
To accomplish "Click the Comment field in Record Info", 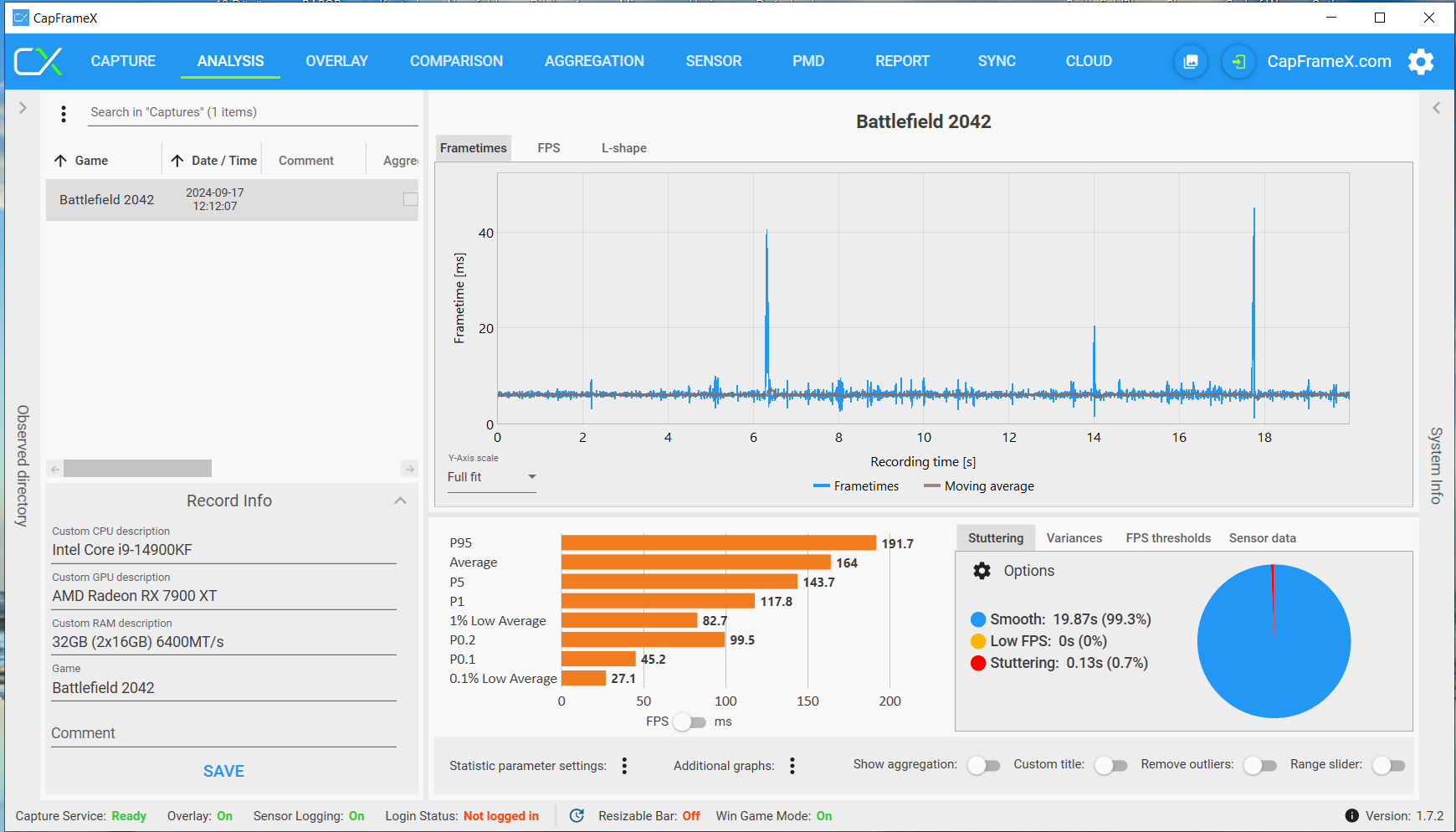I will [x=224, y=733].
